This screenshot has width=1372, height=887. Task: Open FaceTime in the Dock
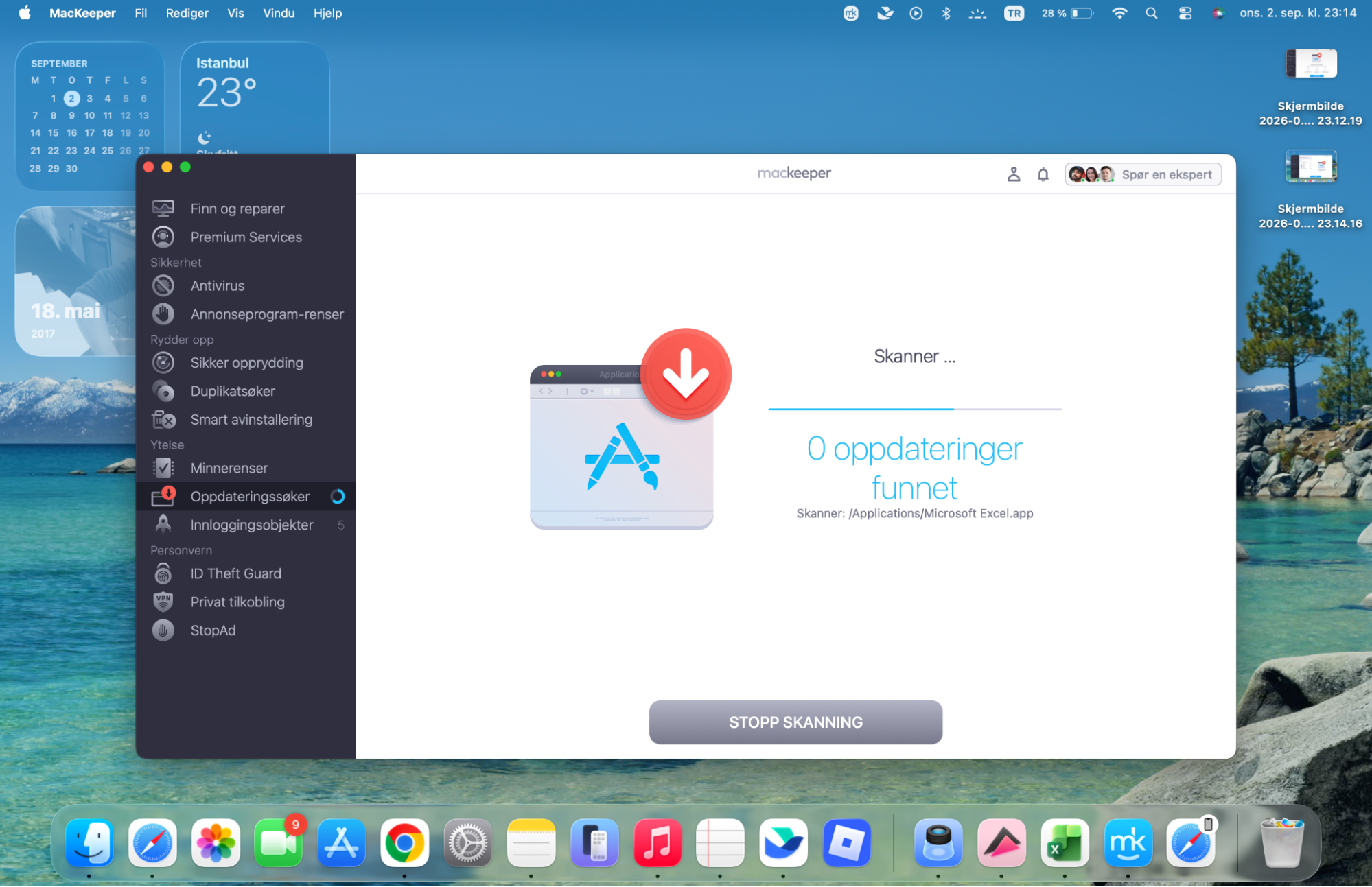[x=278, y=842]
